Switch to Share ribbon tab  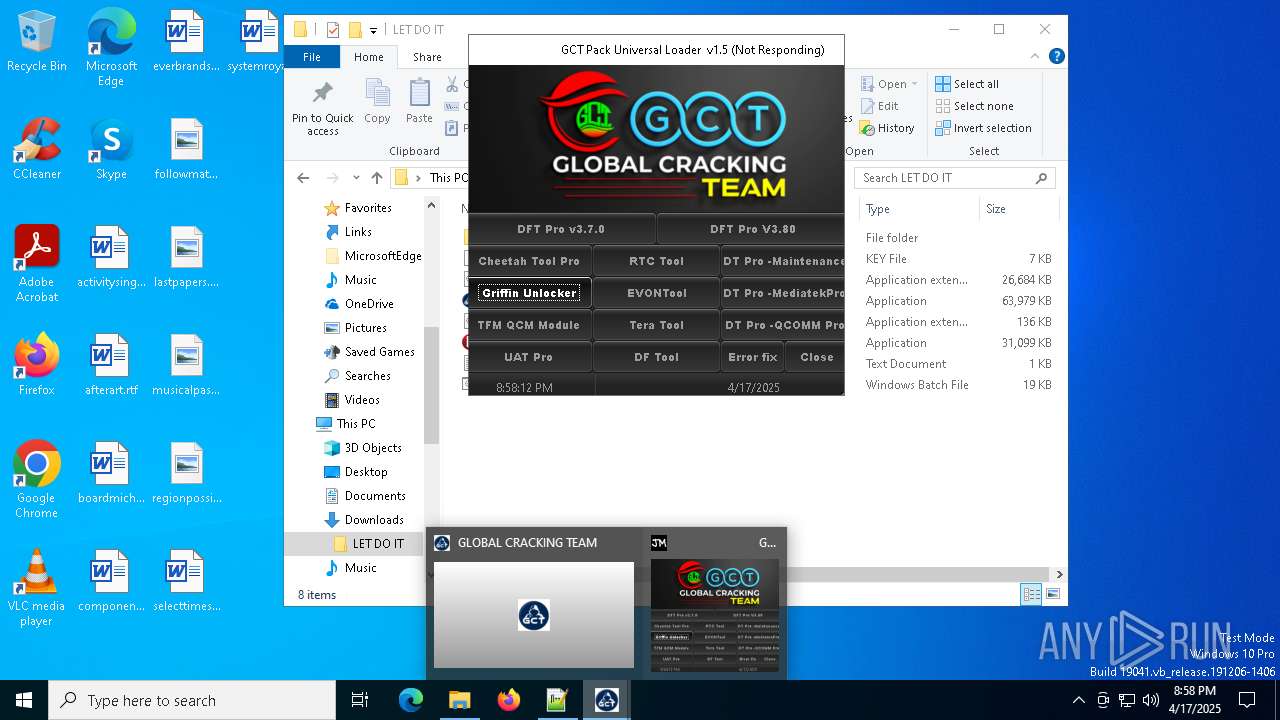point(427,57)
